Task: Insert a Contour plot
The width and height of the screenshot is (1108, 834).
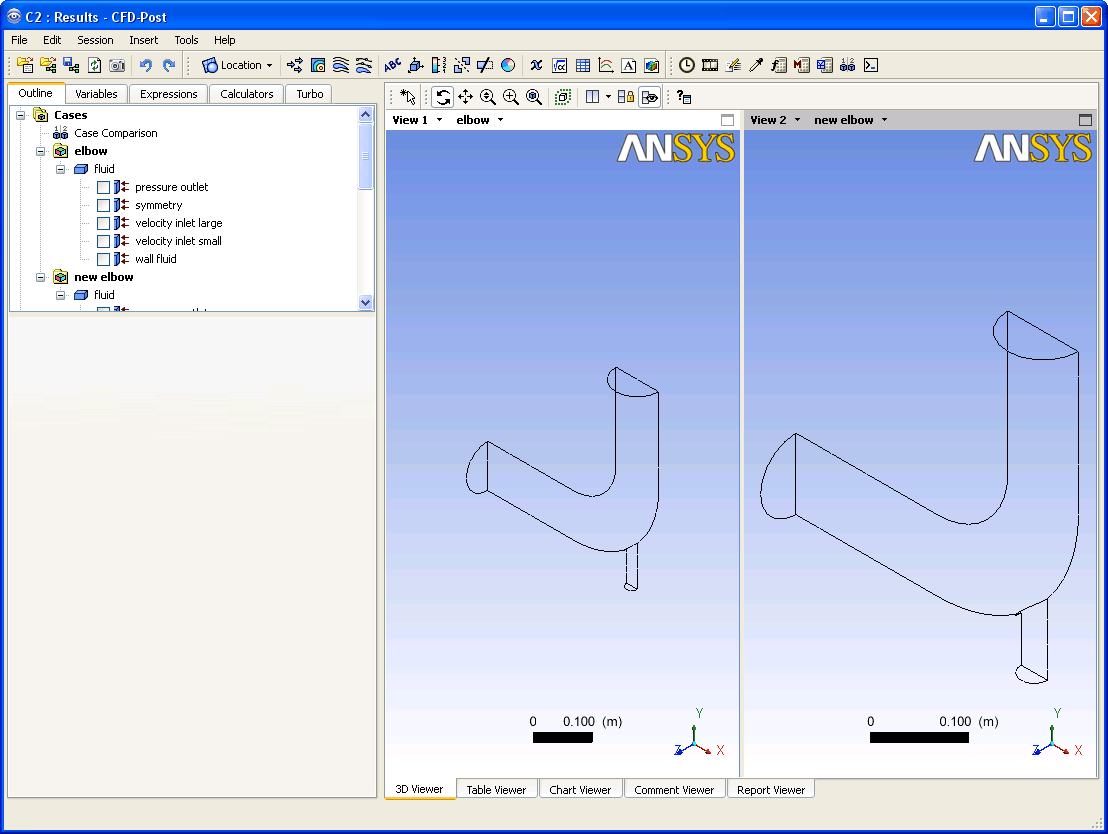Action: point(318,65)
